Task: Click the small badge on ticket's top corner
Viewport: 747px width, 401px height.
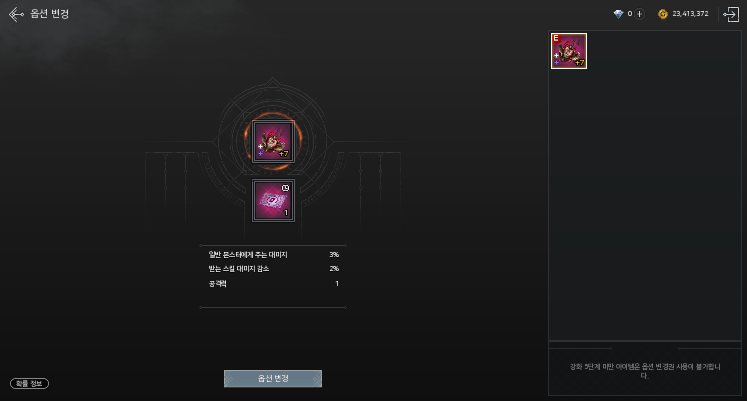Action: (285, 188)
